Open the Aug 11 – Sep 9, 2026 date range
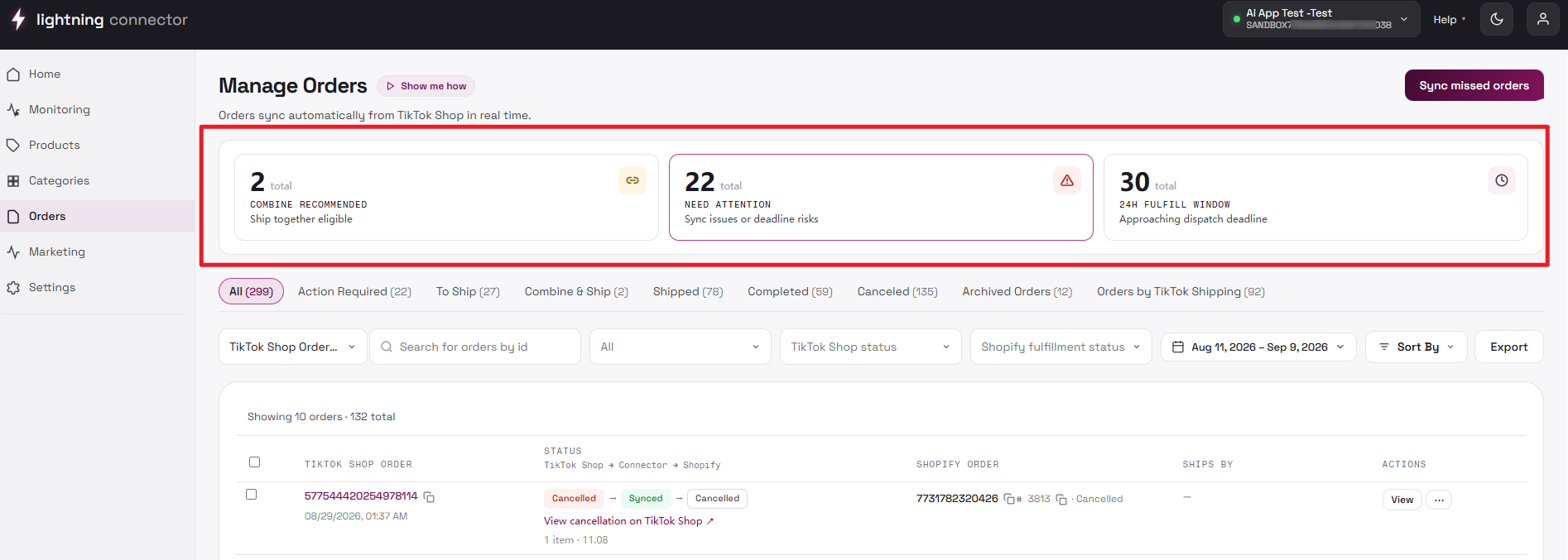The width and height of the screenshot is (1568, 560). pyautogui.click(x=1258, y=347)
